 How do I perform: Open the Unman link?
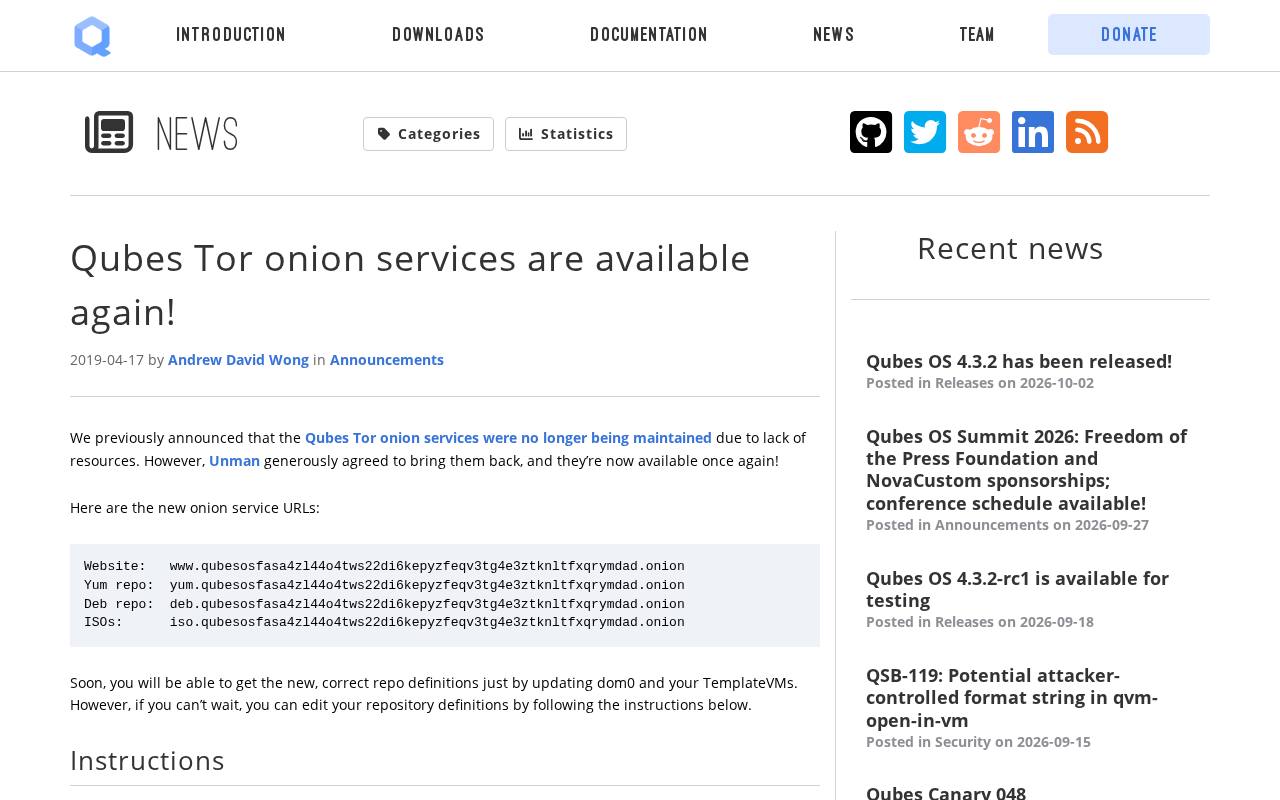point(234,461)
